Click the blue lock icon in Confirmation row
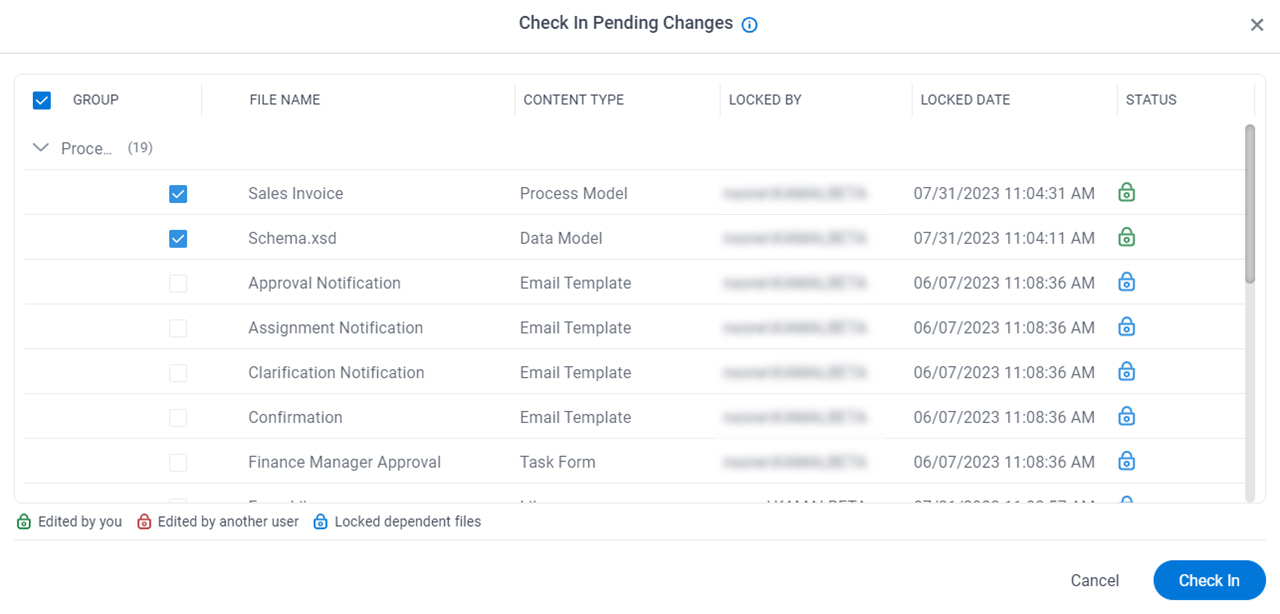 point(1127,416)
